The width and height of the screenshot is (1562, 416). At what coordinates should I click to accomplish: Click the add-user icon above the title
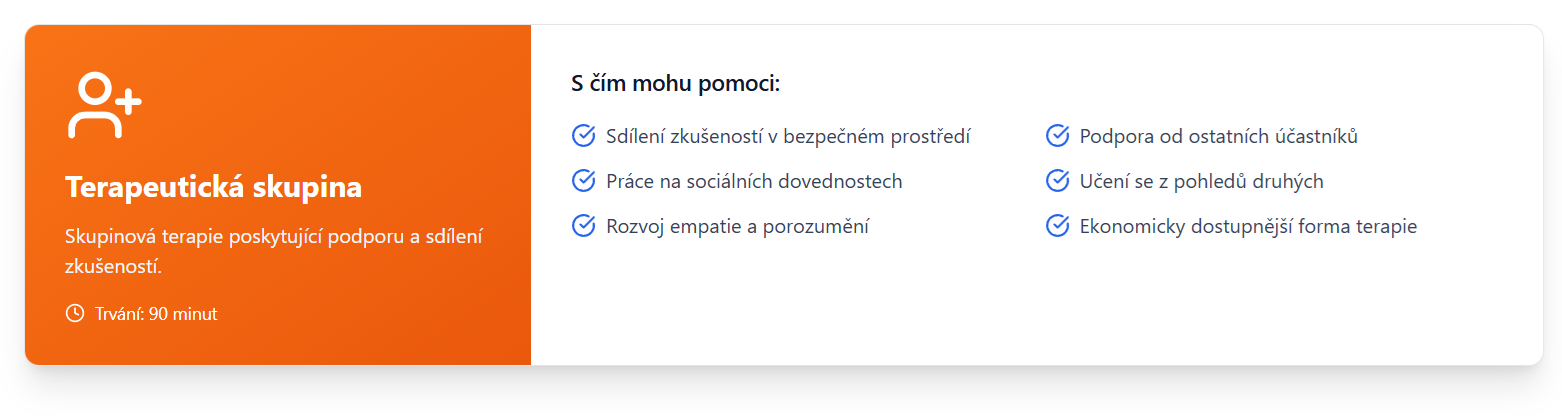coord(103,105)
